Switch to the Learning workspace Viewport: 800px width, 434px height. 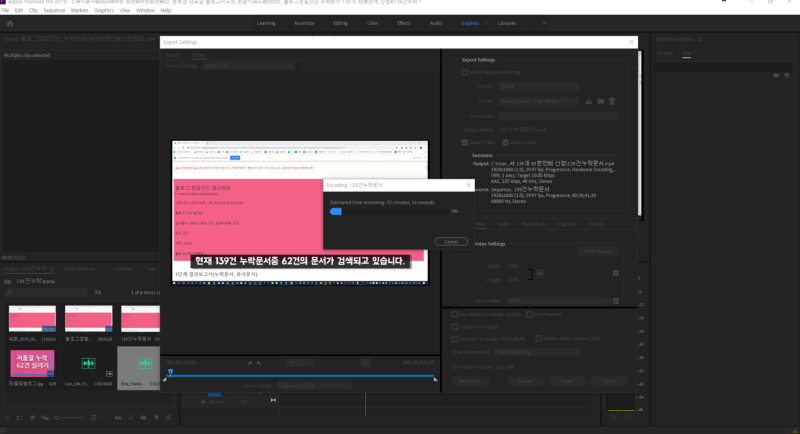pos(266,23)
